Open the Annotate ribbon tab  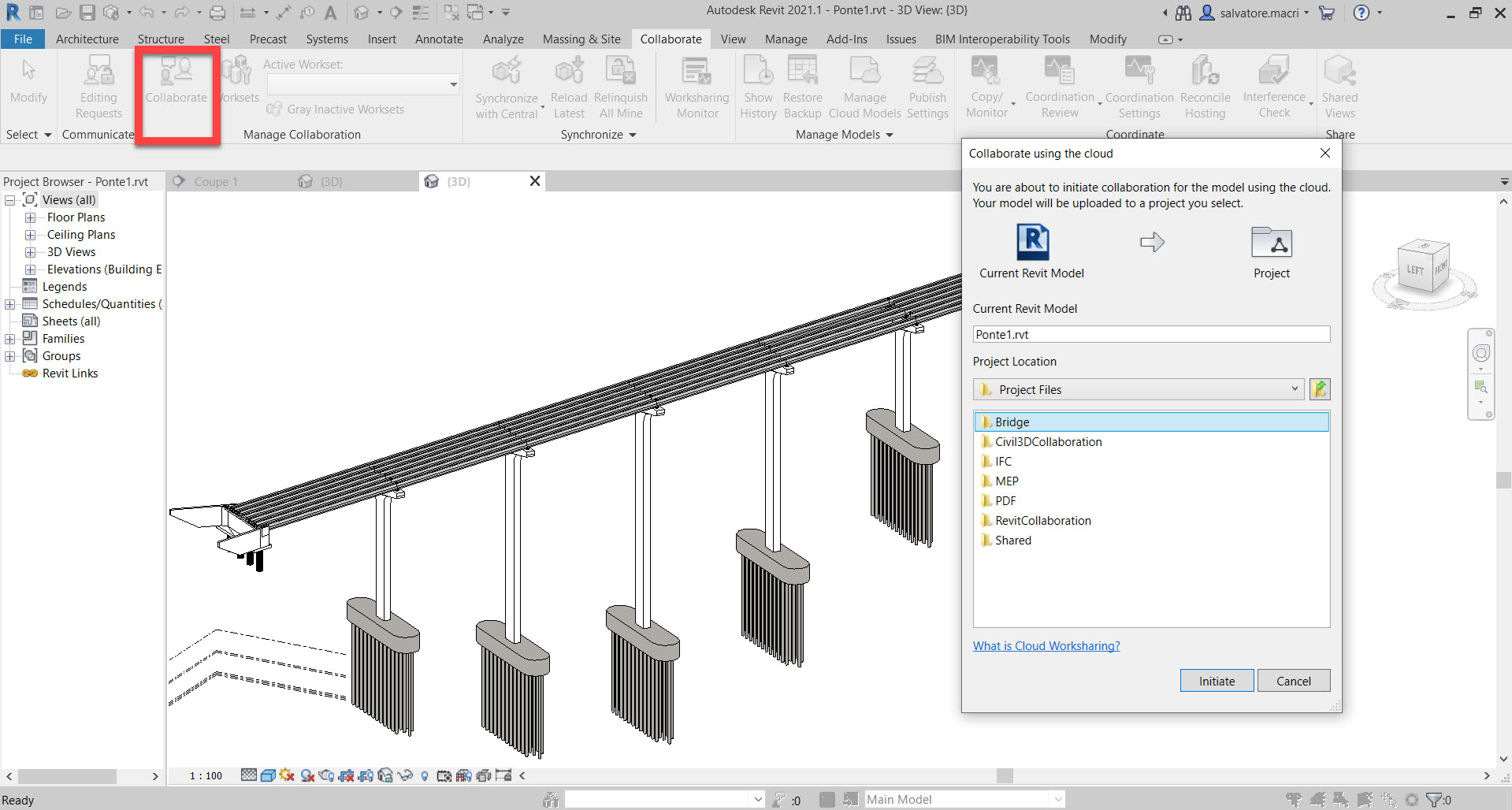coord(439,39)
